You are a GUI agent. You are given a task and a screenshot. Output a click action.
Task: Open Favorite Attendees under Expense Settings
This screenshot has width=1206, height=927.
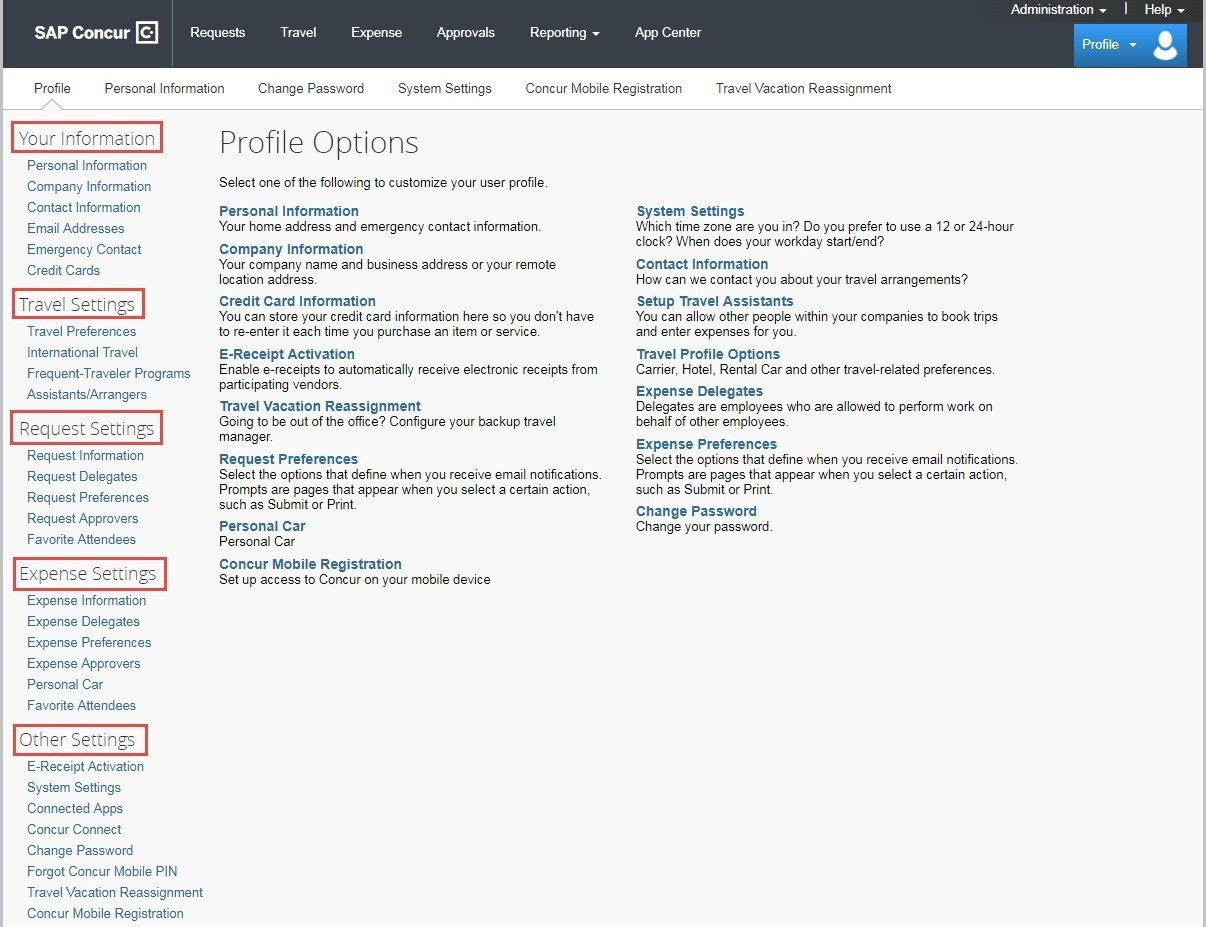click(x=81, y=705)
